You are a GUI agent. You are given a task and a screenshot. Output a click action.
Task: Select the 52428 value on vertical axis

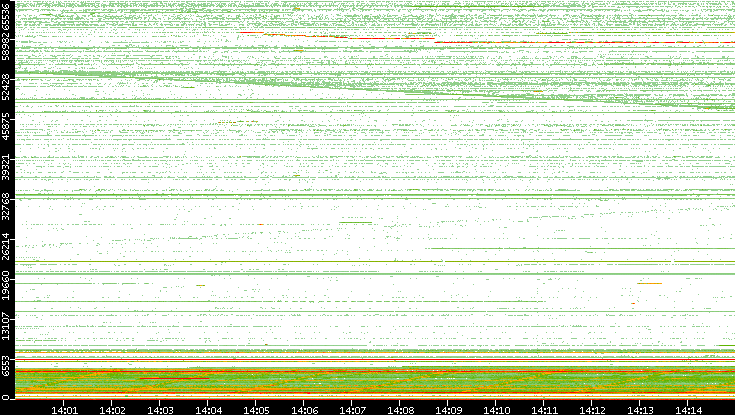tap(6, 86)
